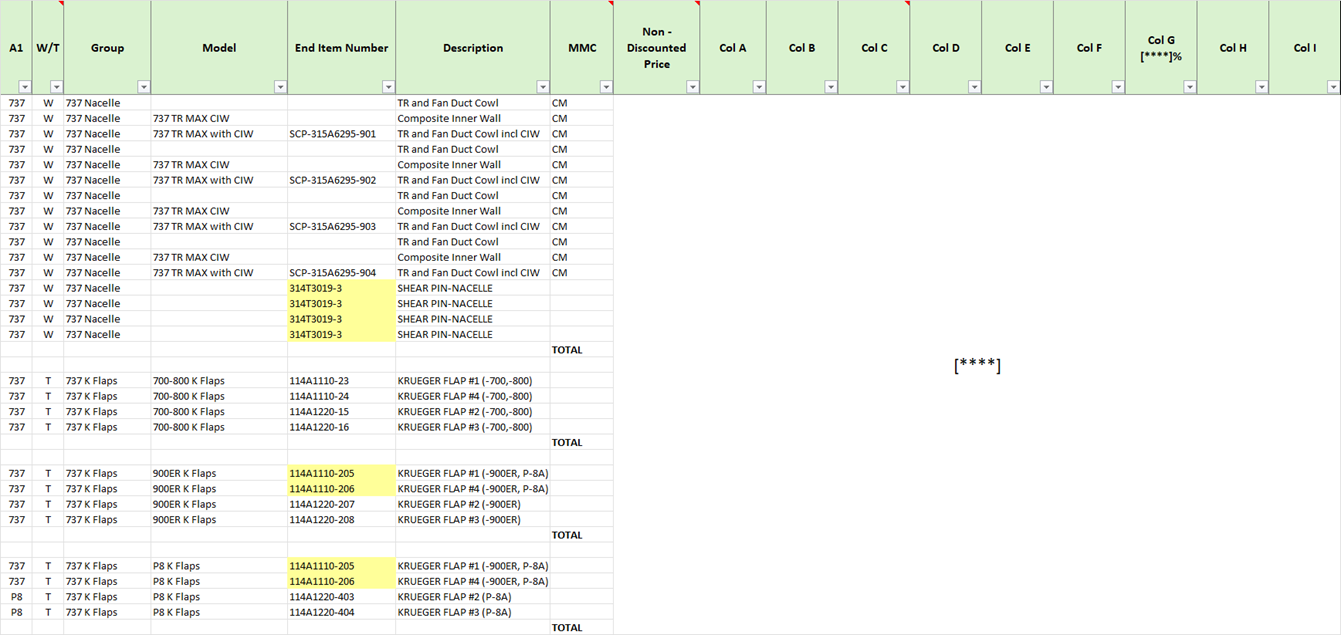Click the redacted [****] text in the price area
The width and height of the screenshot is (1341, 635).
tap(977, 365)
